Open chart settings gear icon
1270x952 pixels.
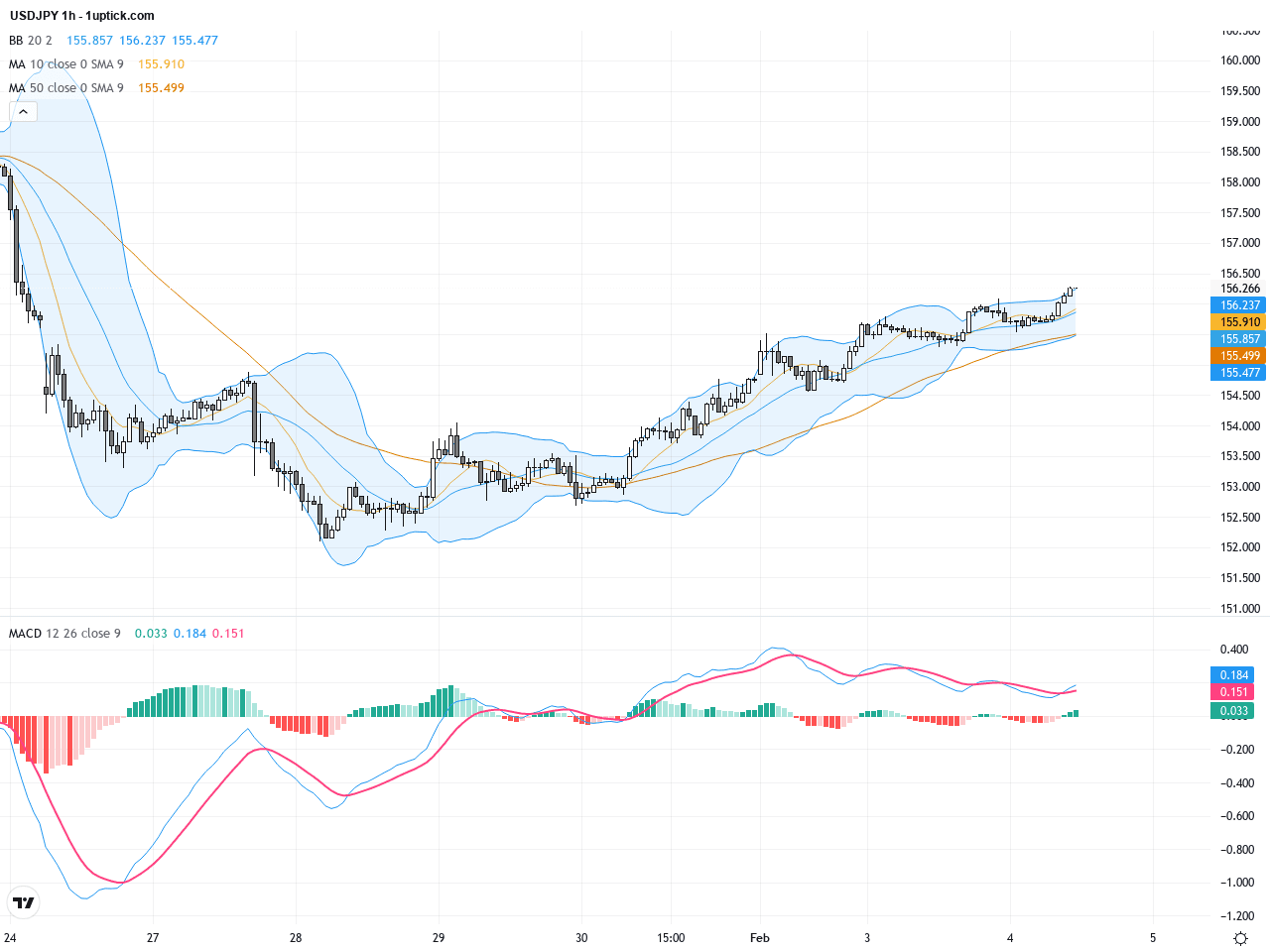(x=1240, y=938)
